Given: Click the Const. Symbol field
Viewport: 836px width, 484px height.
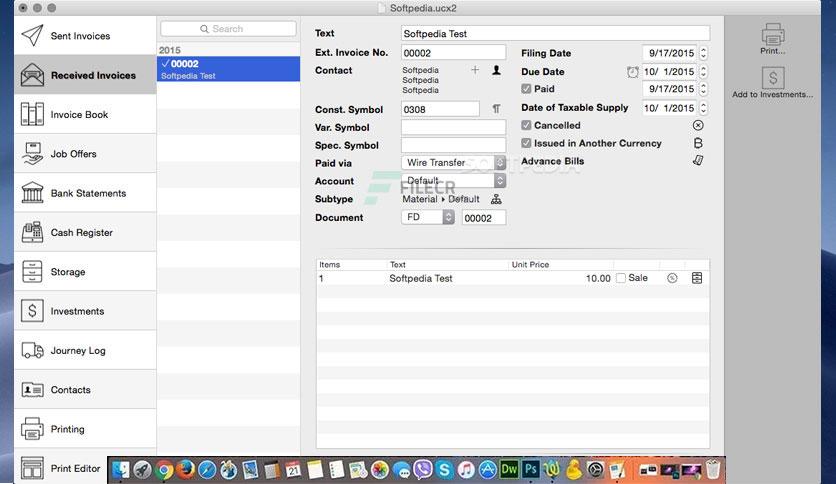Looking at the screenshot, I should pyautogui.click(x=440, y=109).
